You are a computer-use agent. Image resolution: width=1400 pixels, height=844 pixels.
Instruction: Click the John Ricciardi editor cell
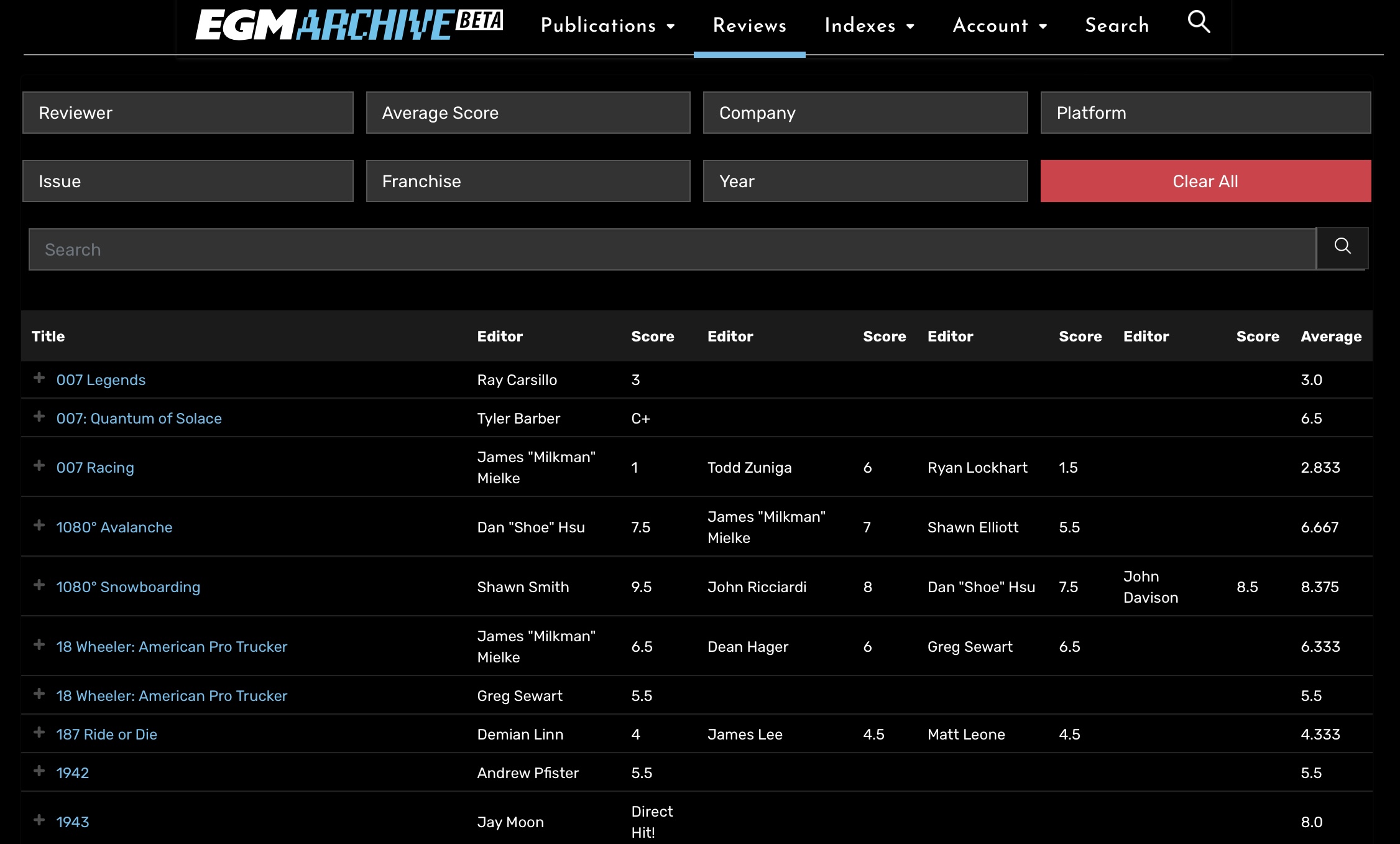(757, 587)
